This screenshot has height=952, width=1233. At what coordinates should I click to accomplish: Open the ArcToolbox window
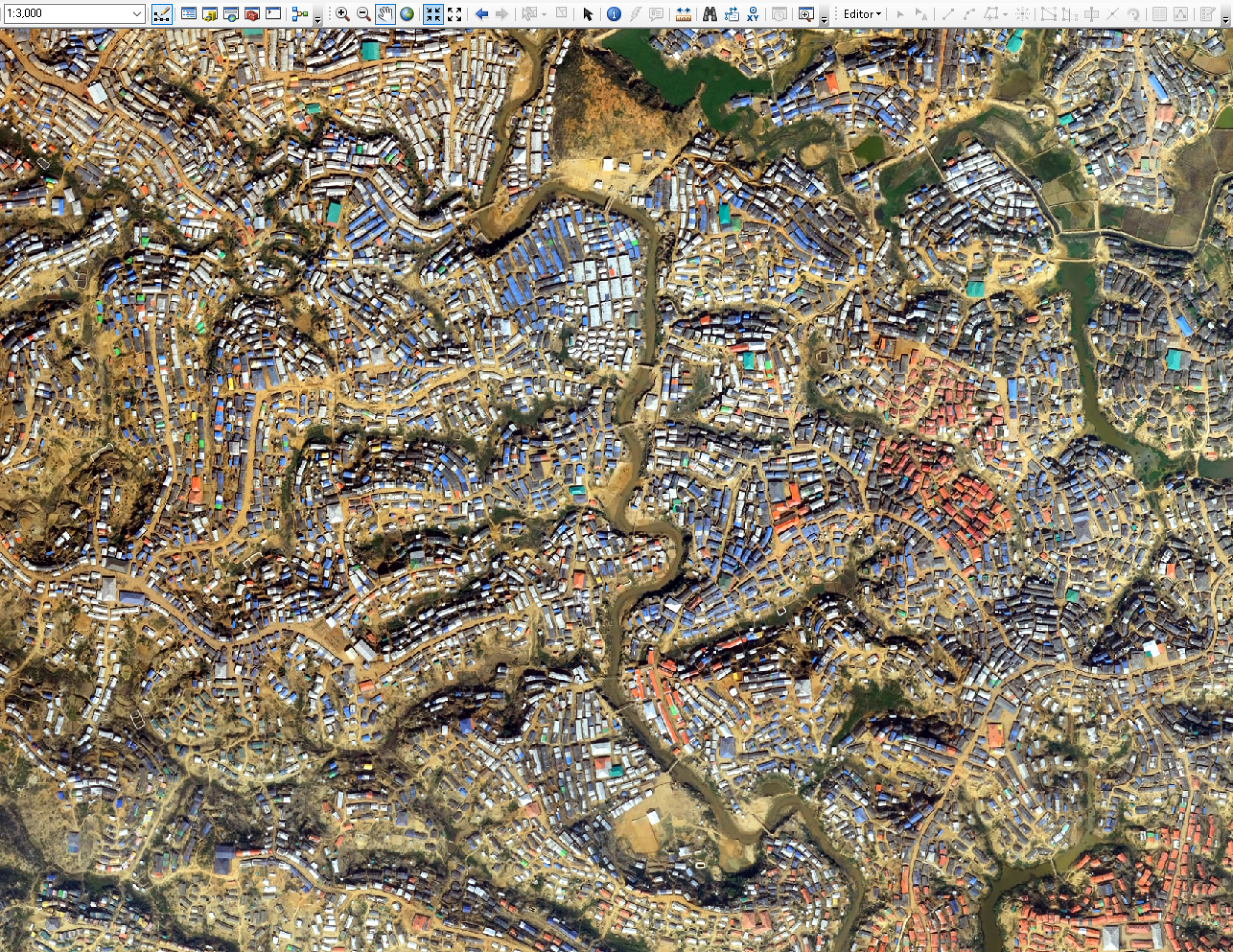252,14
